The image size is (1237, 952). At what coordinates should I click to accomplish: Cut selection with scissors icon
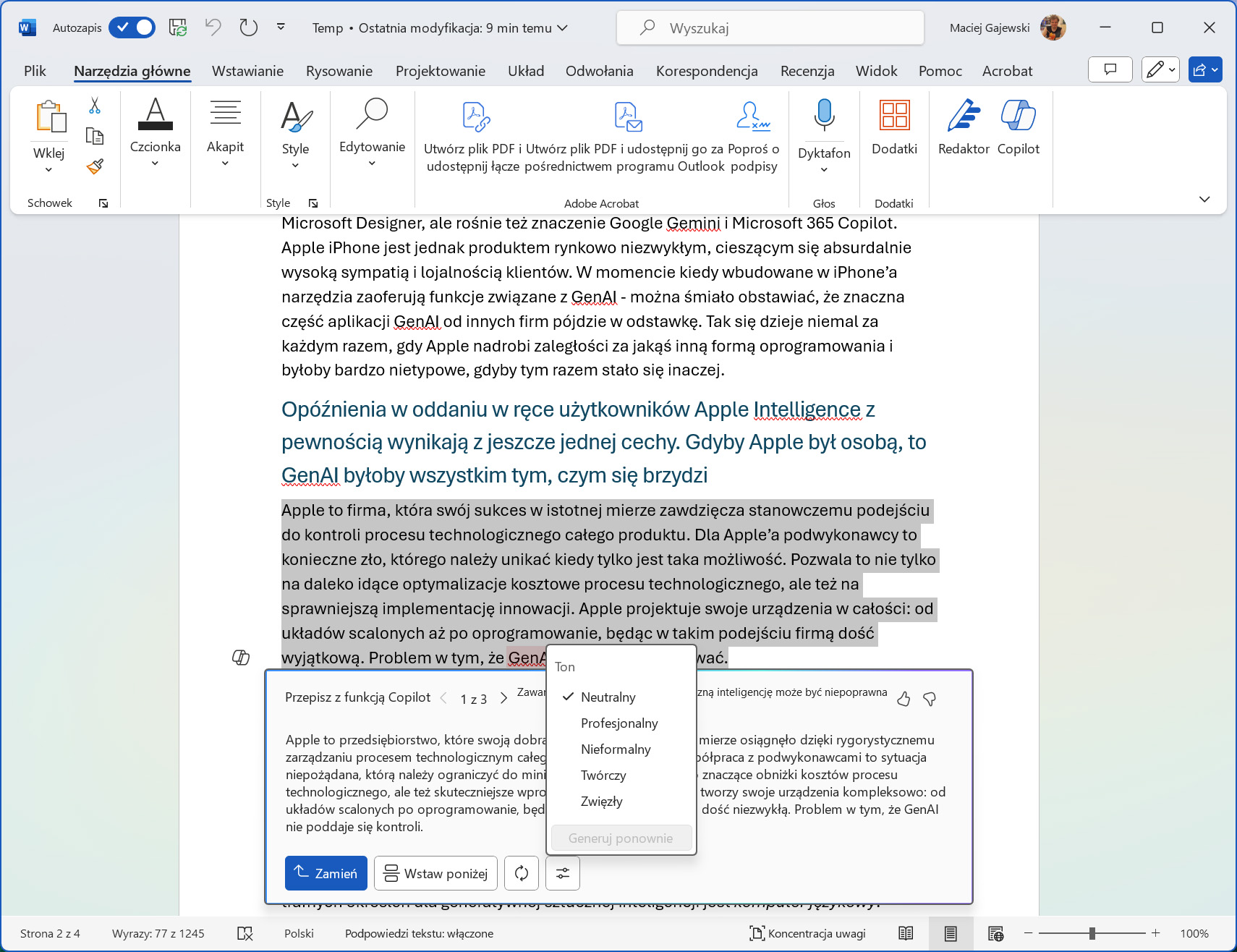click(95, 106)
